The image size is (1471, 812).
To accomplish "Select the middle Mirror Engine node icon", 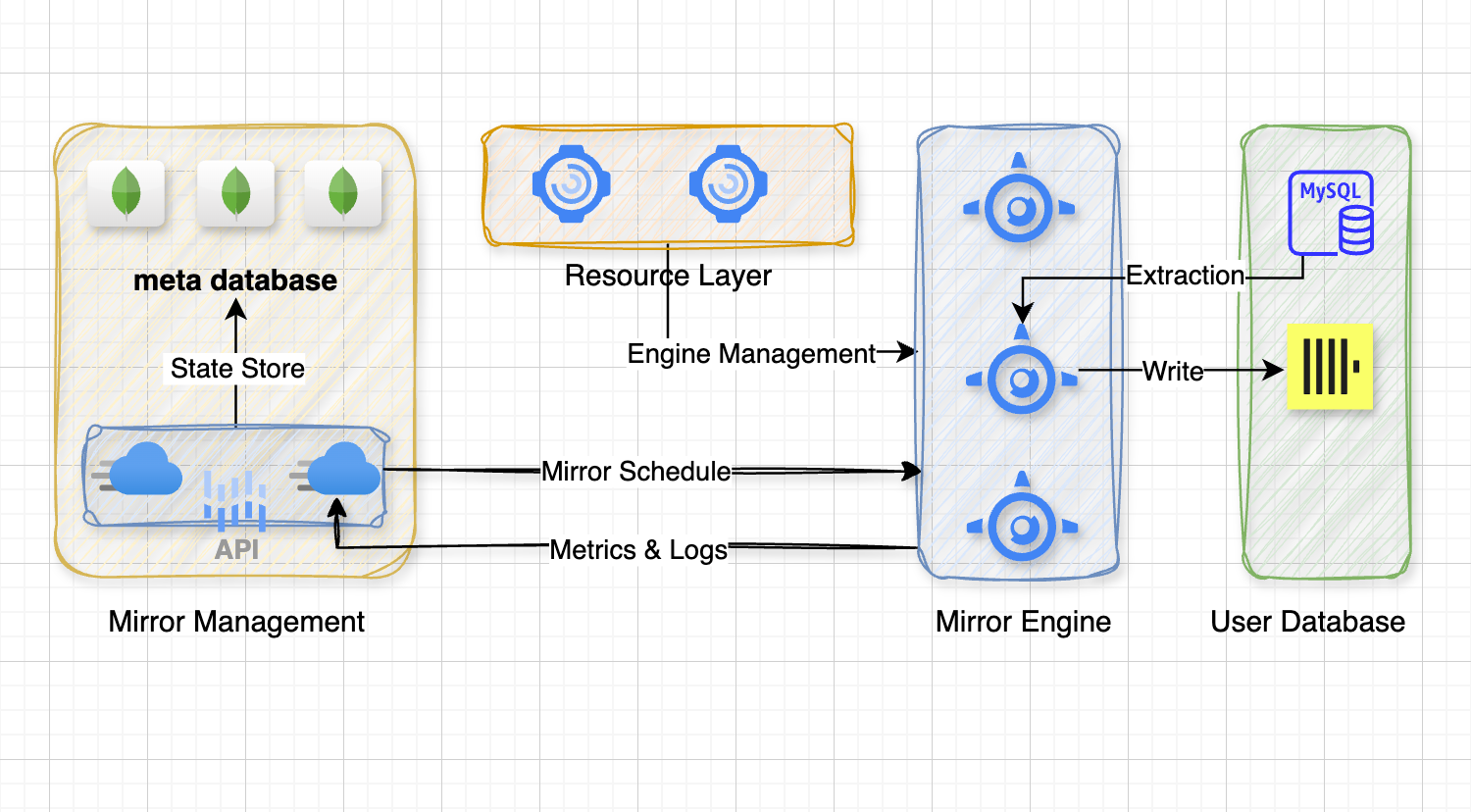I will (1022, 371).
